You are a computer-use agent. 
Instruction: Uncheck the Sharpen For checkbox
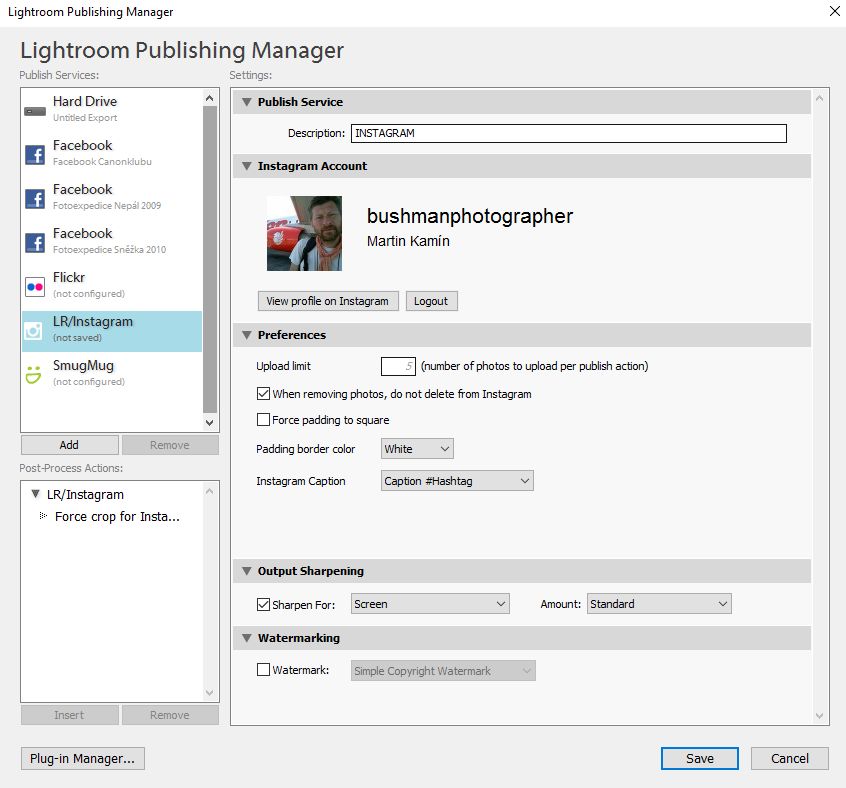(x=263, y=605)
